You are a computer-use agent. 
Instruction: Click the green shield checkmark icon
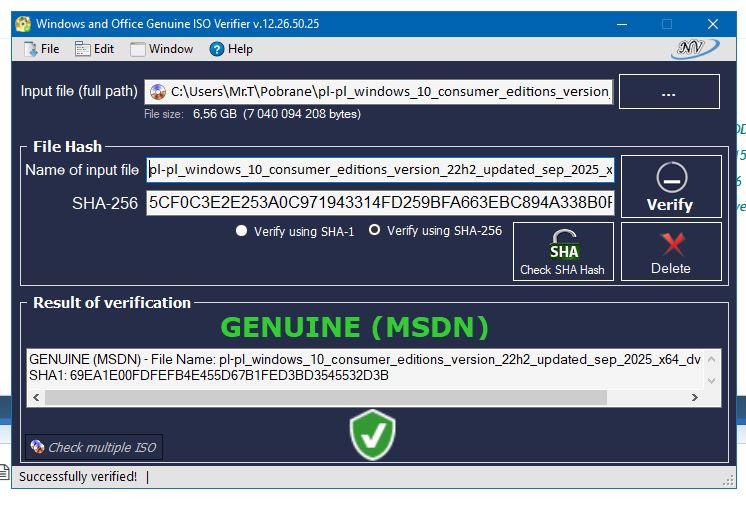[373, 434]
